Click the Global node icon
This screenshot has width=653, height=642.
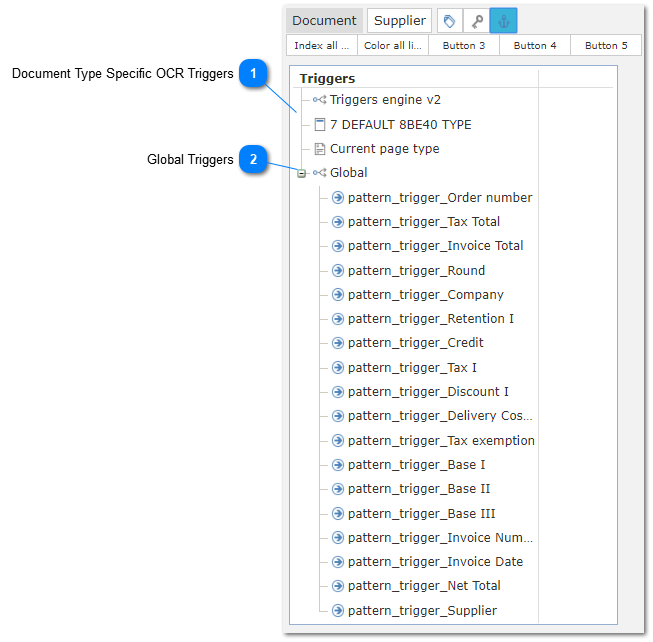tap(319, 173)
